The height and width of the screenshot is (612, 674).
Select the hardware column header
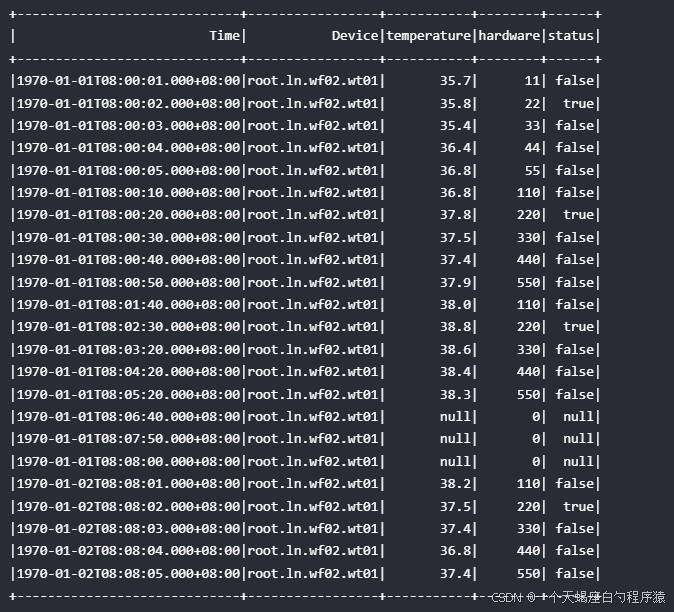tap(509, 36)
